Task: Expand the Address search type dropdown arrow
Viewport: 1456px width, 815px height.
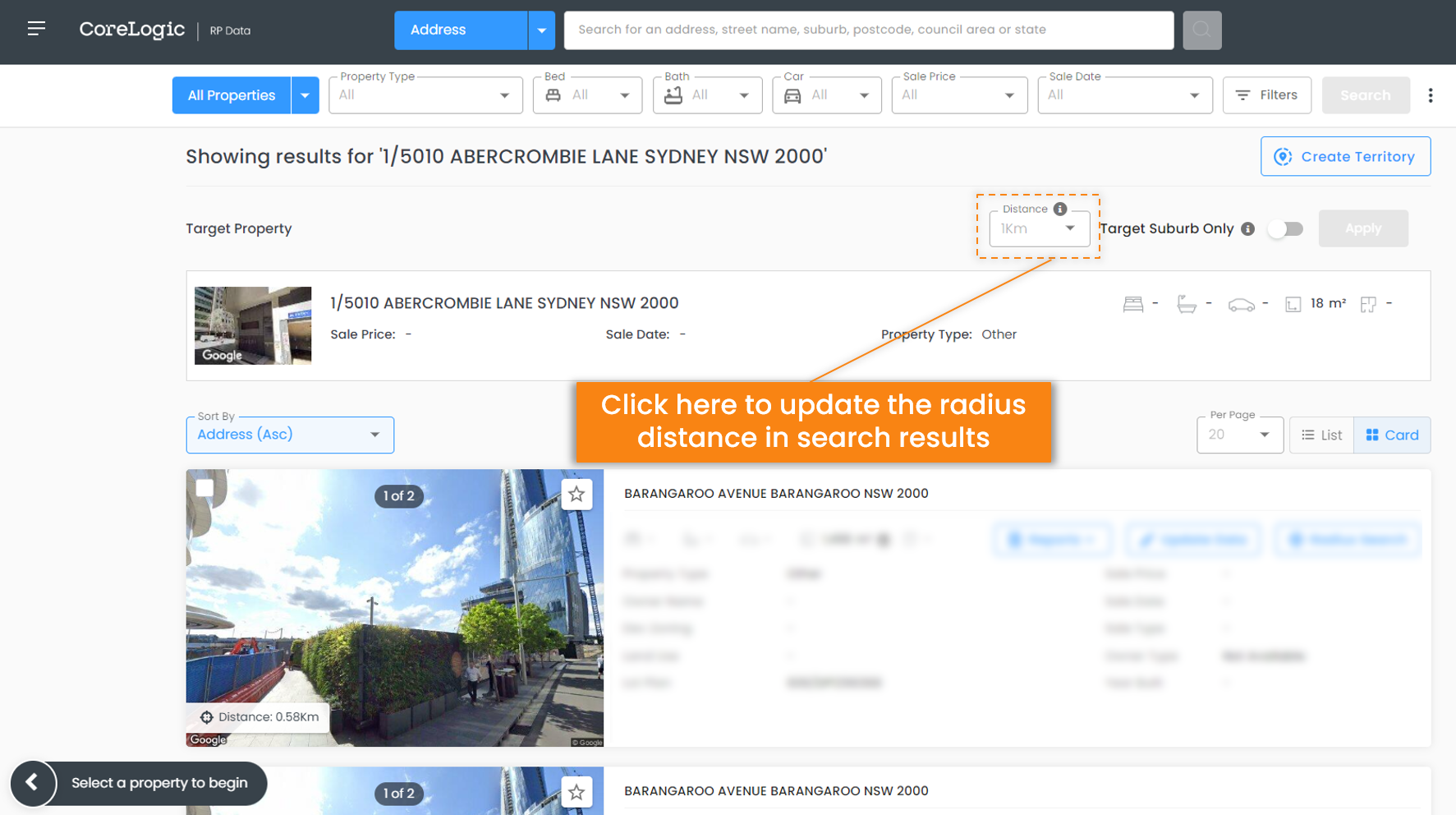Action: pos(541,30)
